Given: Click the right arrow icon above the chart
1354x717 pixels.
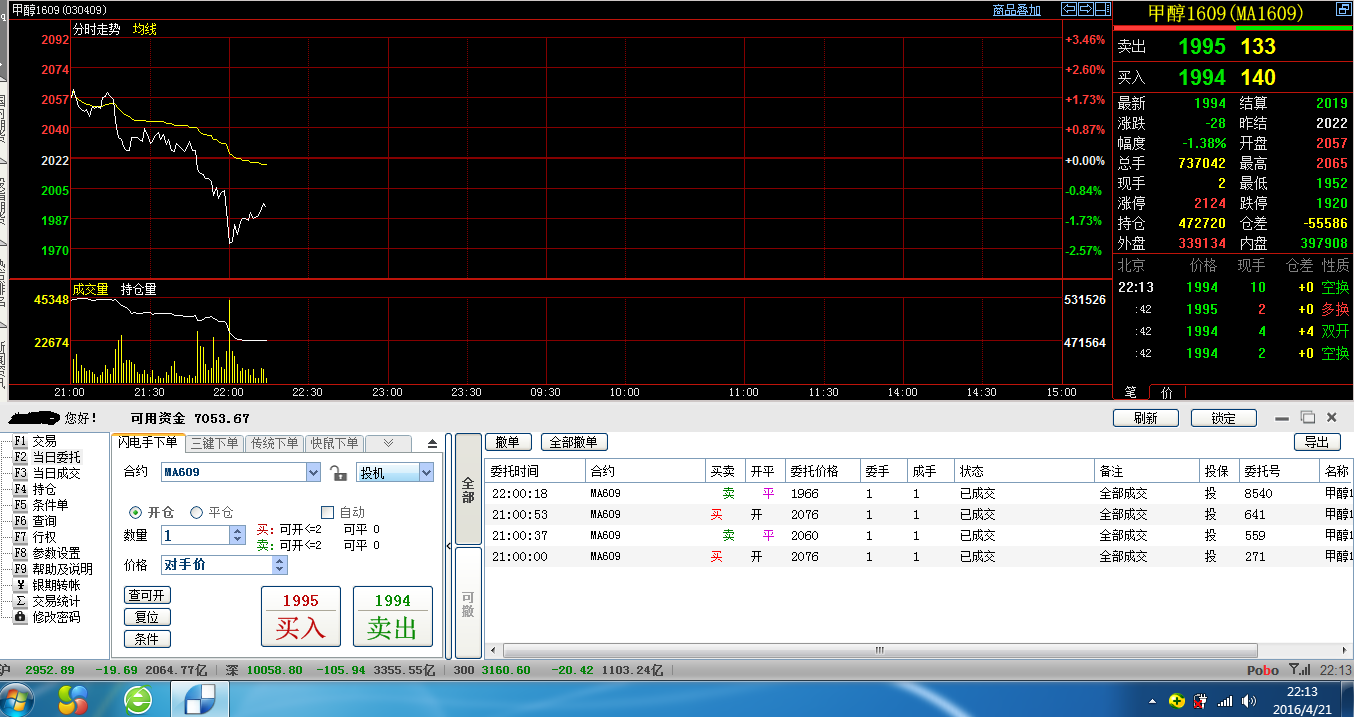Looking at the screenshot, I should [1085, 9].
